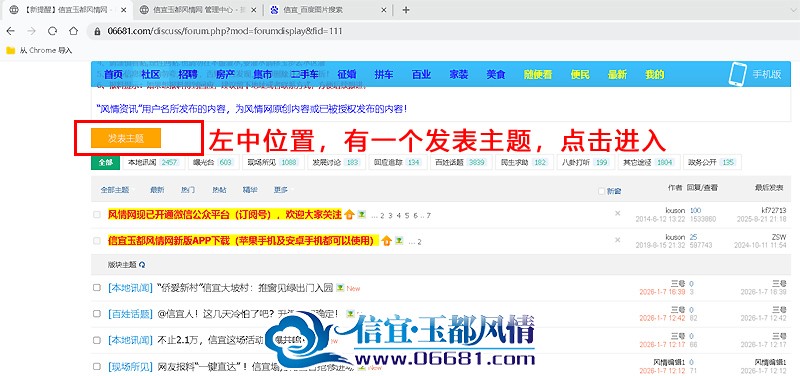800x376 pixels.
Task: Filter by 政务公开 135 category
Action: point(712,162)
